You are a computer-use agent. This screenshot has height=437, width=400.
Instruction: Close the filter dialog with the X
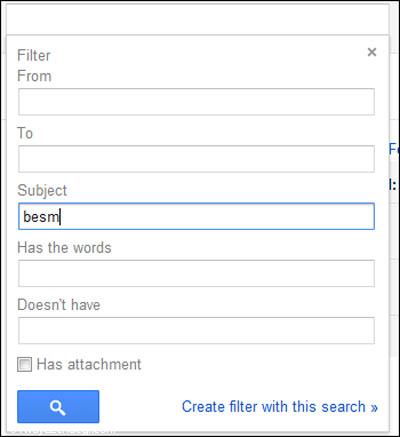coord(372,52)
